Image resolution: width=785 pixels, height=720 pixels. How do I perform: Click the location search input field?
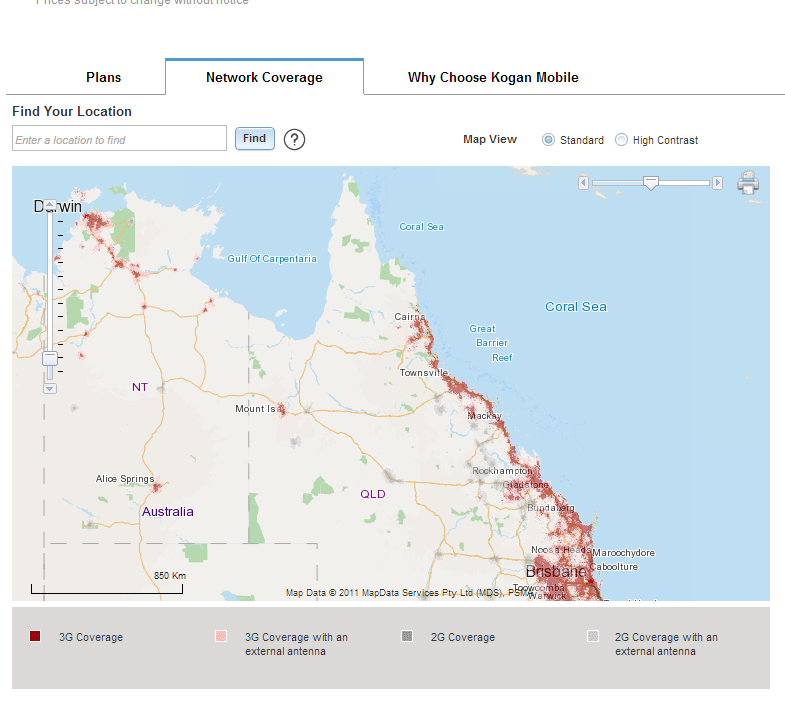pyautogui.click(x=119, y=138)
